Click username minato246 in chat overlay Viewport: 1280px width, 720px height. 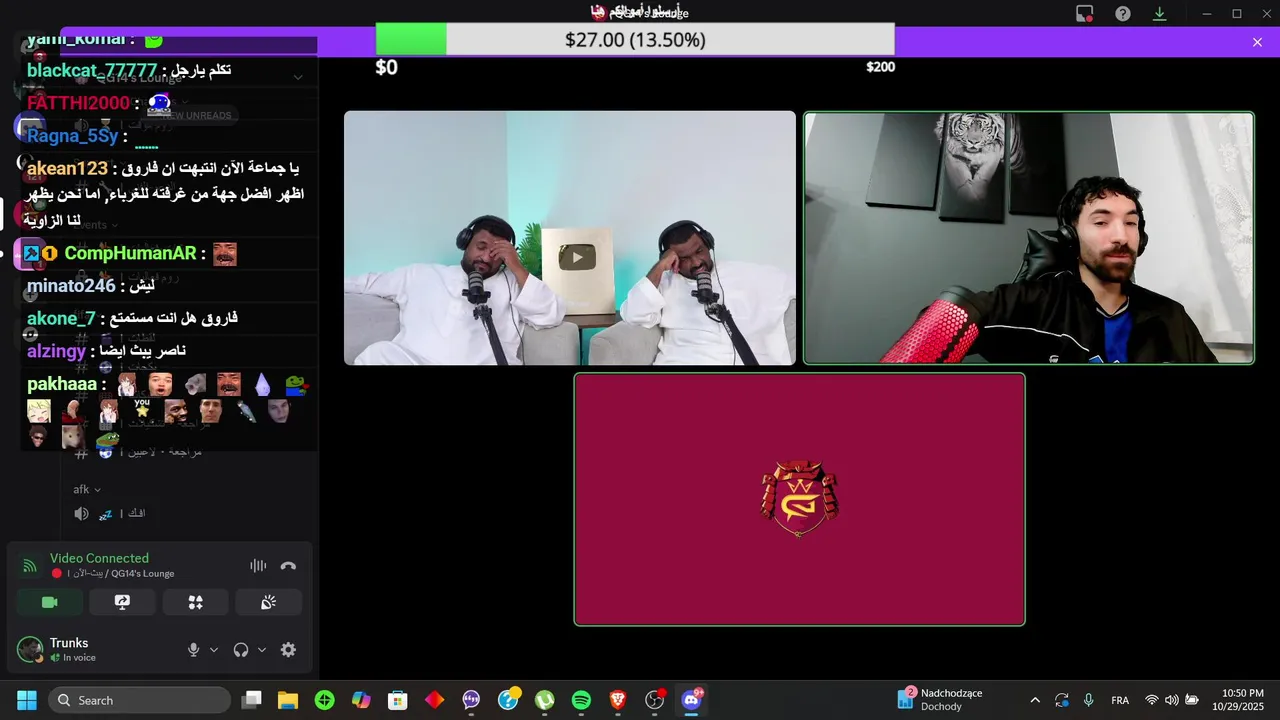[71, 287]
